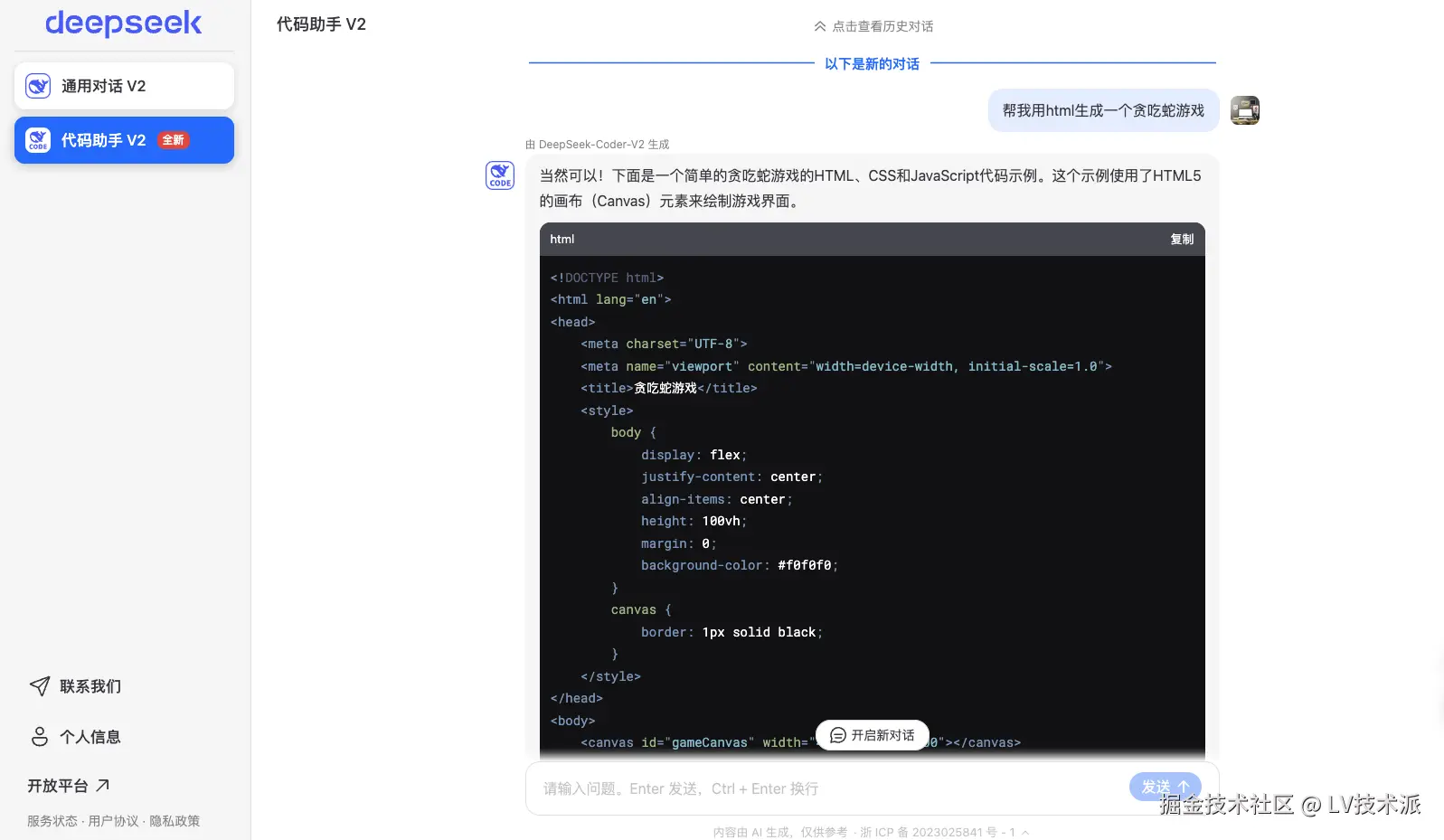This screenshot has height=840, width=1444.
Task: Click the DeepSeek Coder assistant avatar icon
Action: pyautogui.click(x=500, y=175)
